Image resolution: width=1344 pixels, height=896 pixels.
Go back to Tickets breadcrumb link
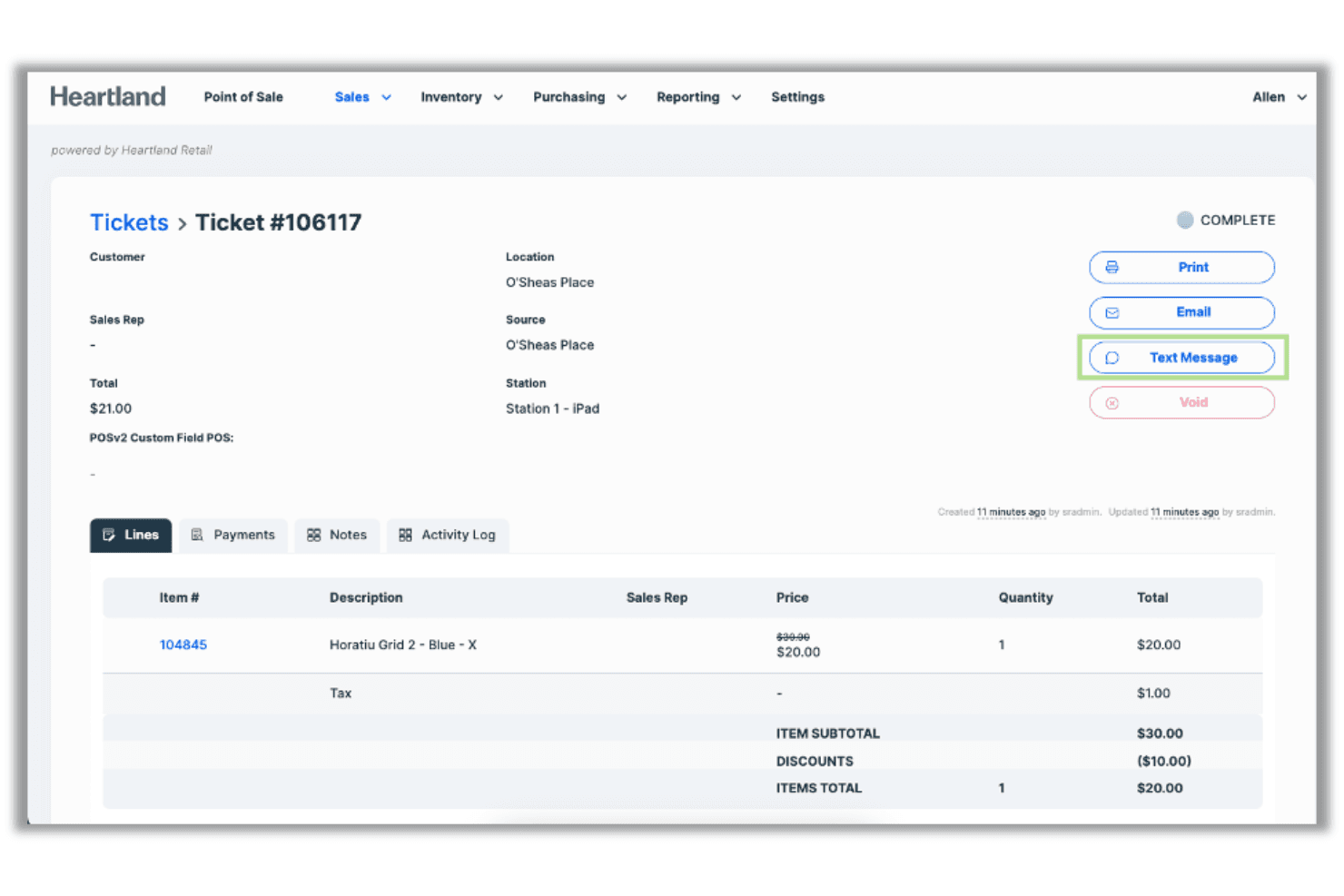tap(129, 222)
